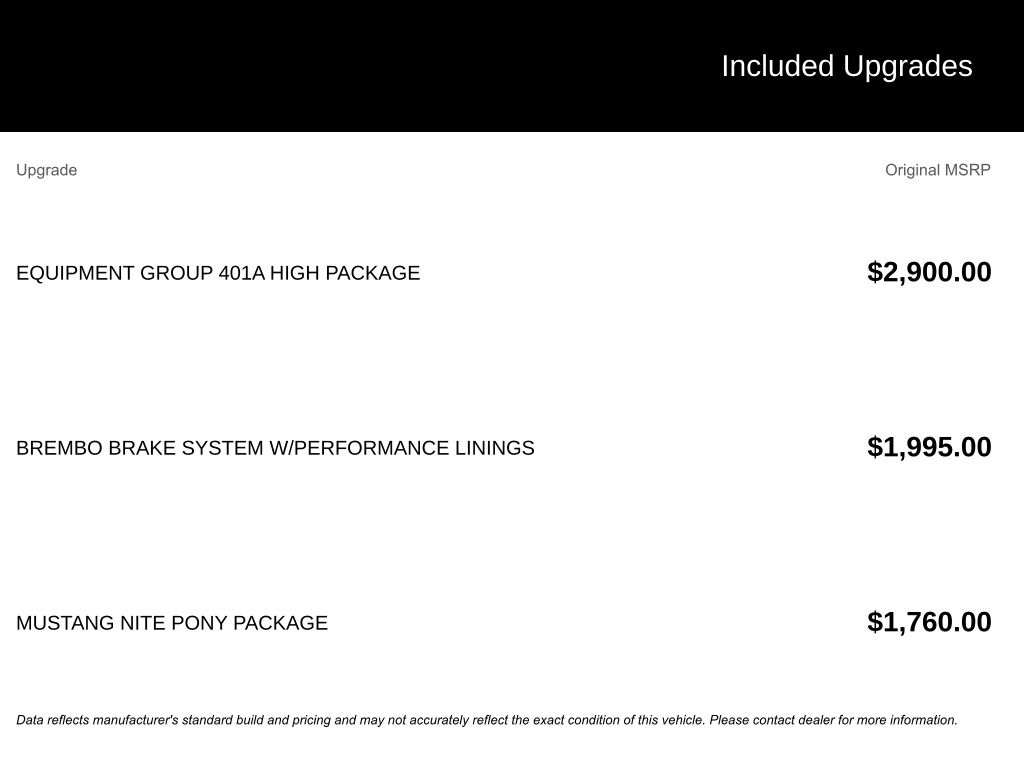Click the "Data reflects manufacturer's" opening phrase
The image size is (1024, 768).
(97, 720)
